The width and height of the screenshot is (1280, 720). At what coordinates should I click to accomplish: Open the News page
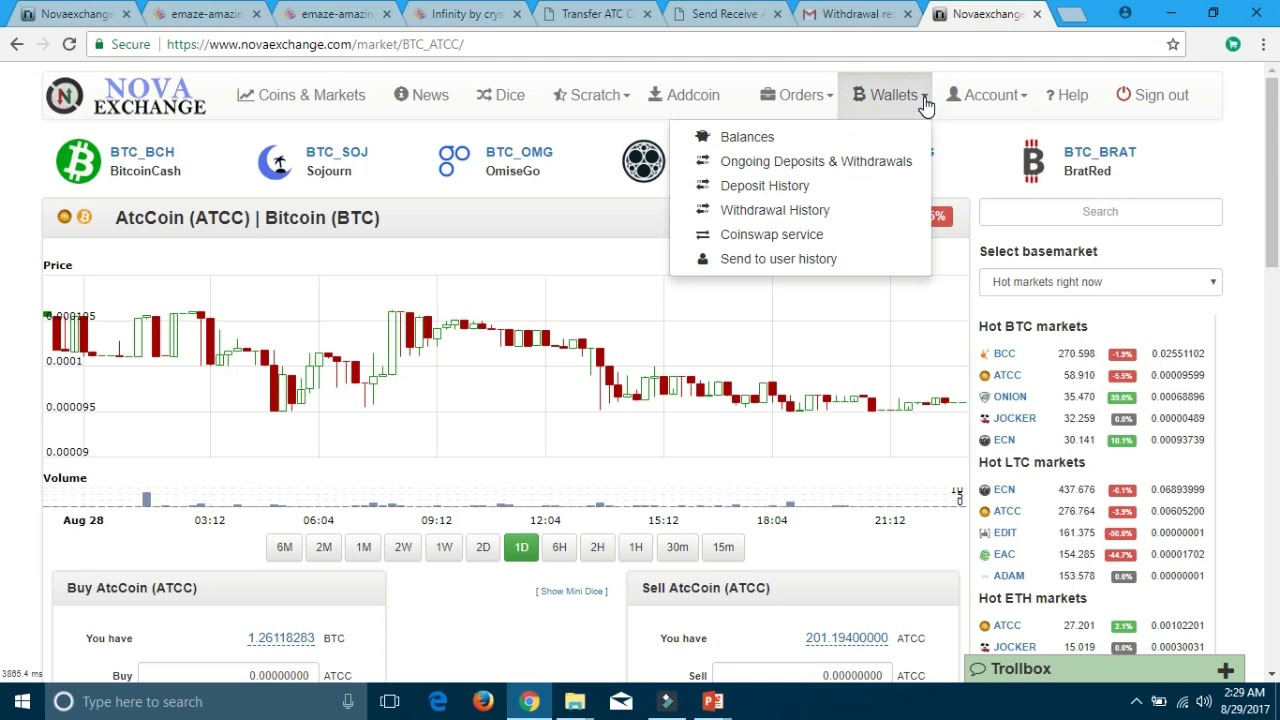[x=421, y=95]
